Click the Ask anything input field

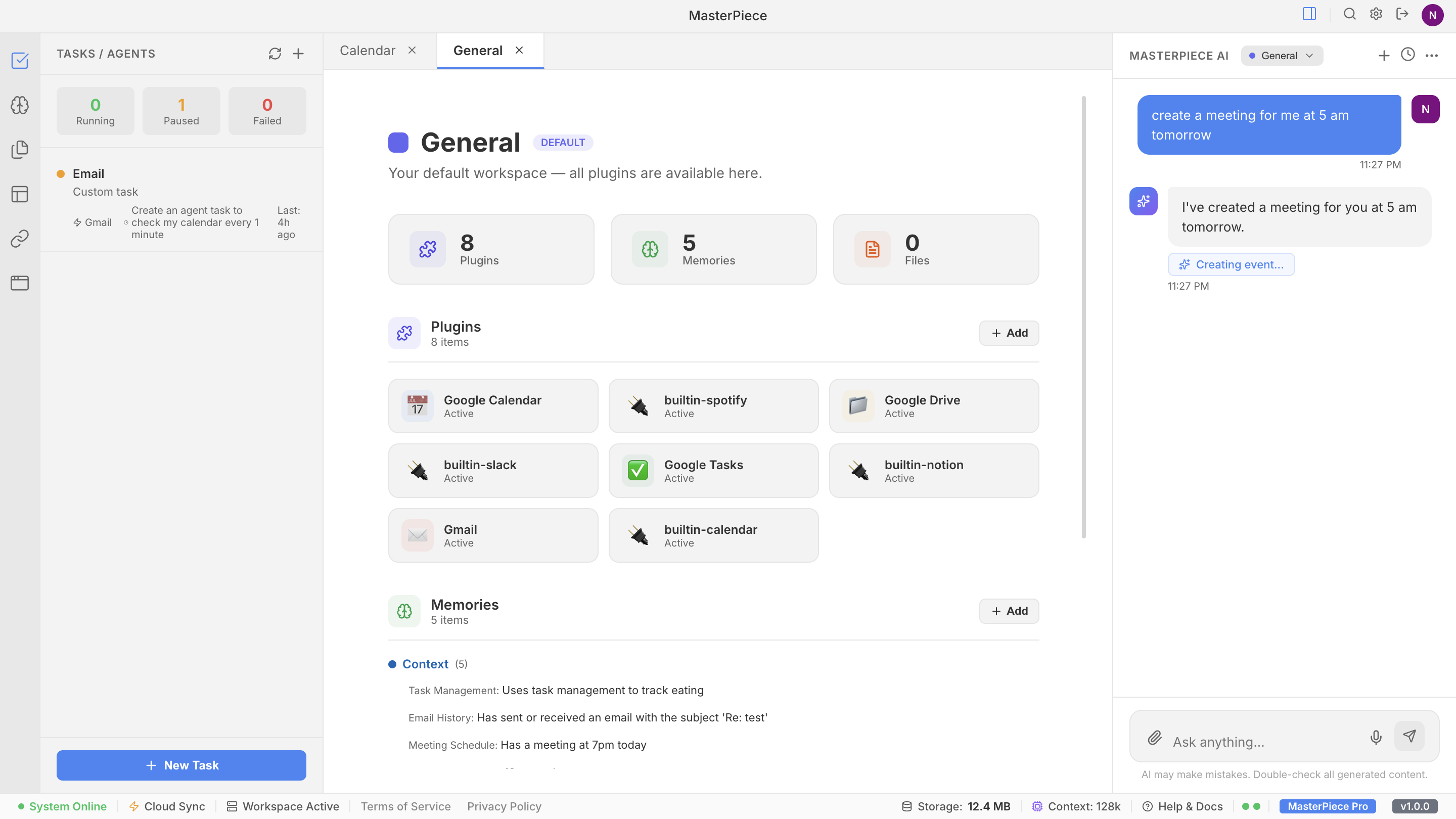[x=1260, y=742]
